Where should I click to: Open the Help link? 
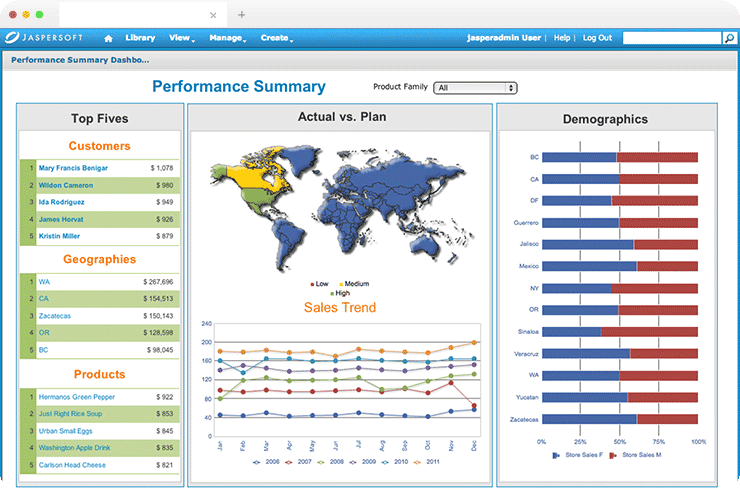562,38
